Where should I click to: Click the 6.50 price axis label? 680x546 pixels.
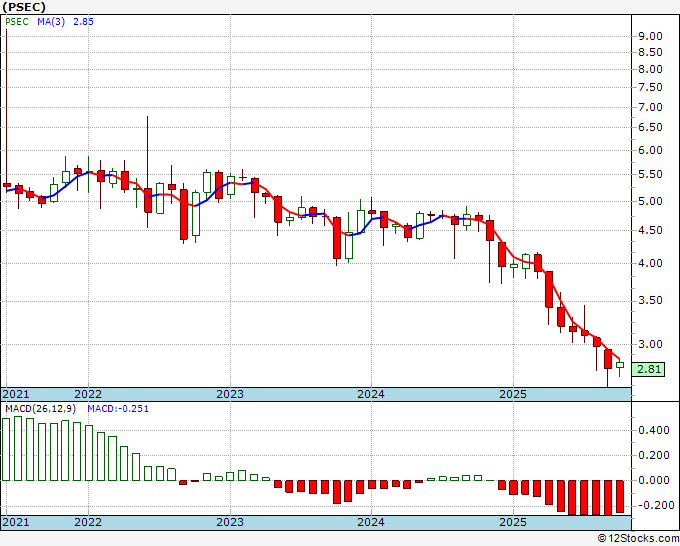pyautogui.click(x=651, y=128)
